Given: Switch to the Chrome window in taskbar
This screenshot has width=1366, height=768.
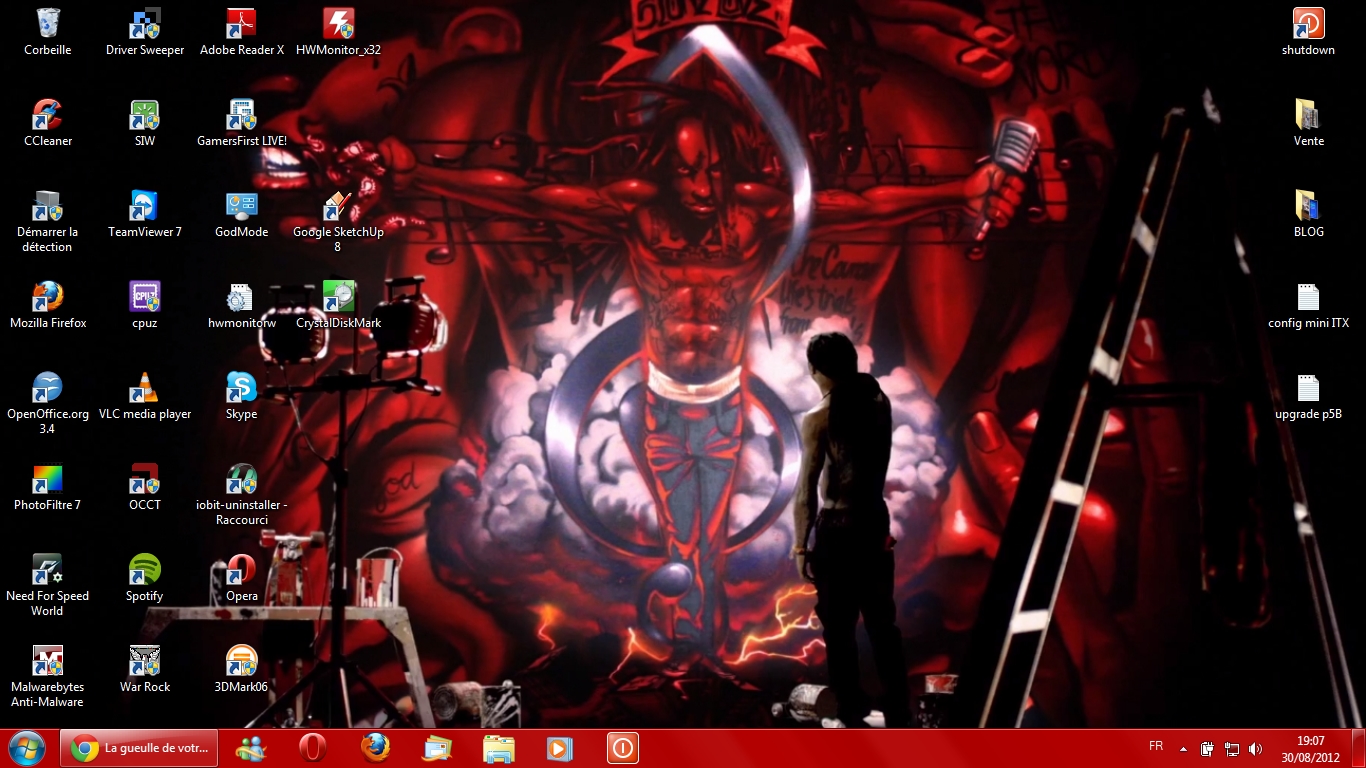Looking at the screenshot, I should [x=139, y=748].
